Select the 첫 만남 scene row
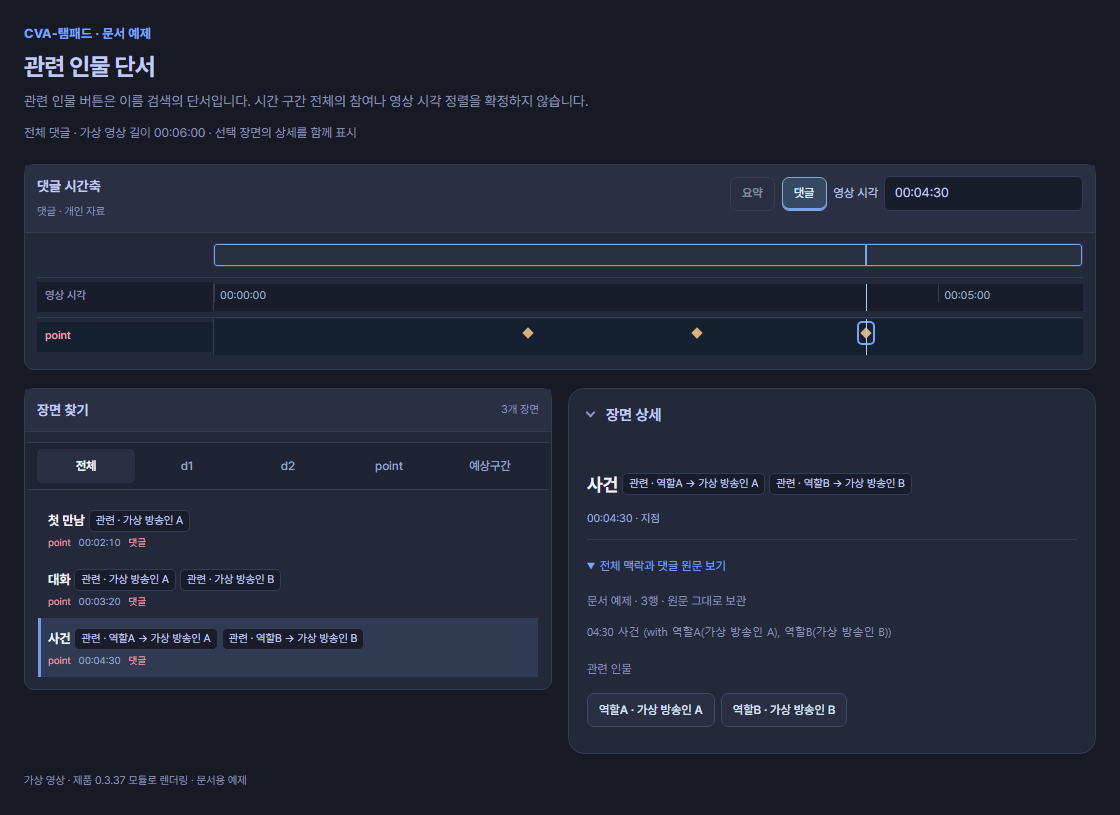Image resolution: width=1120 pixels, height=815 pixels. 289,530
